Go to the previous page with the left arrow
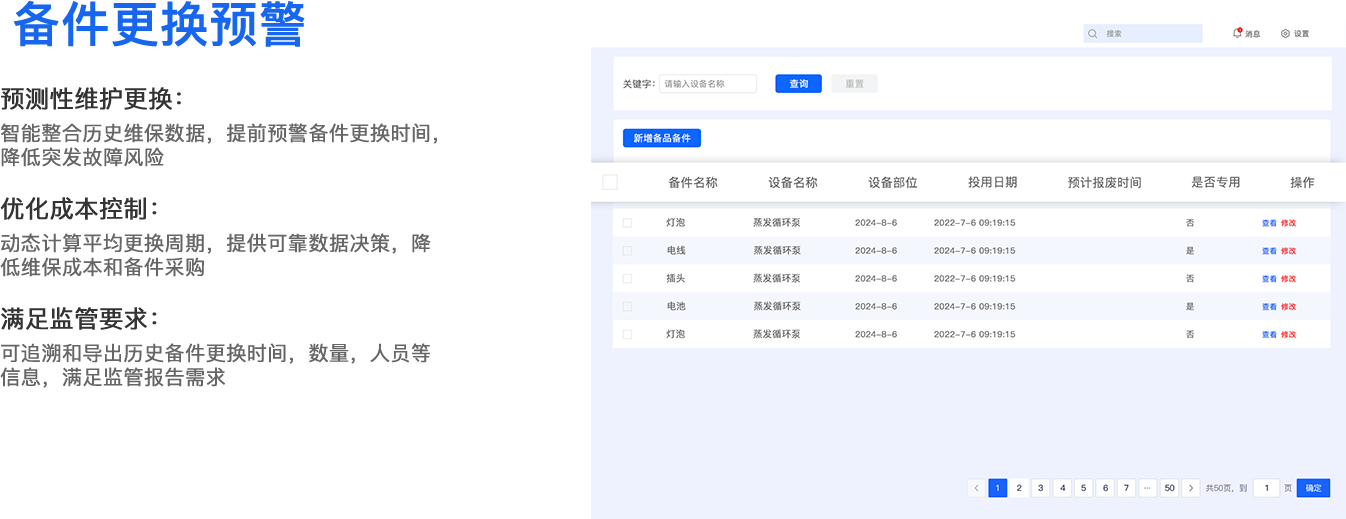1346x519 pixels. (976, 488)
